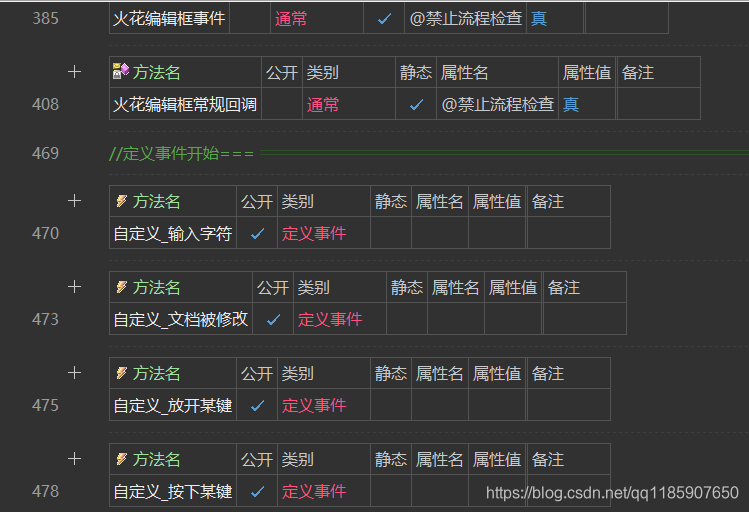
Task: Click 备注 header above 自定义_文档被修改 row
Action: (x=564, y=288)
